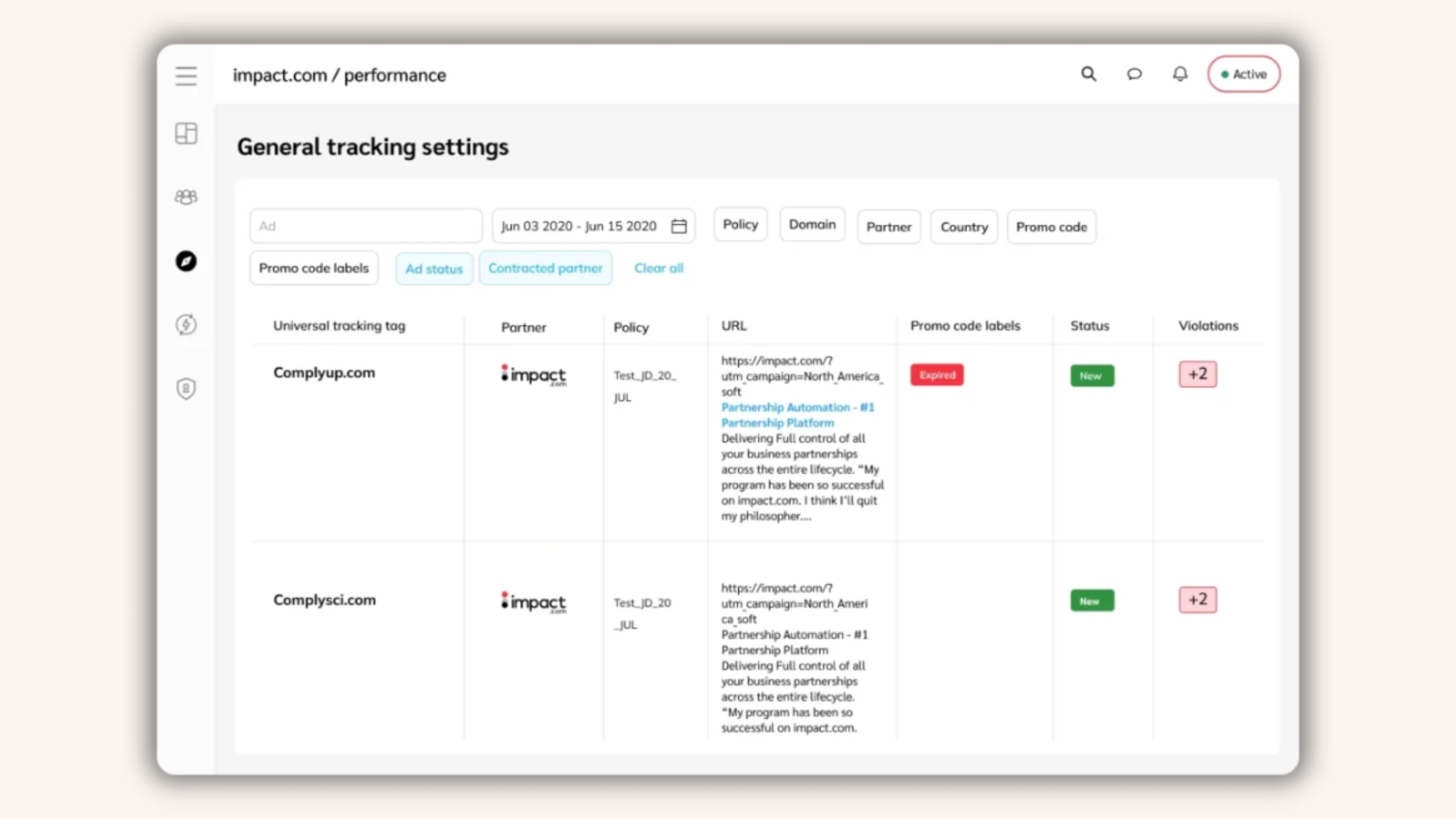Select the Complyup.com row title
Viewport: 1456px width, 819px height.
pos(324,373)
